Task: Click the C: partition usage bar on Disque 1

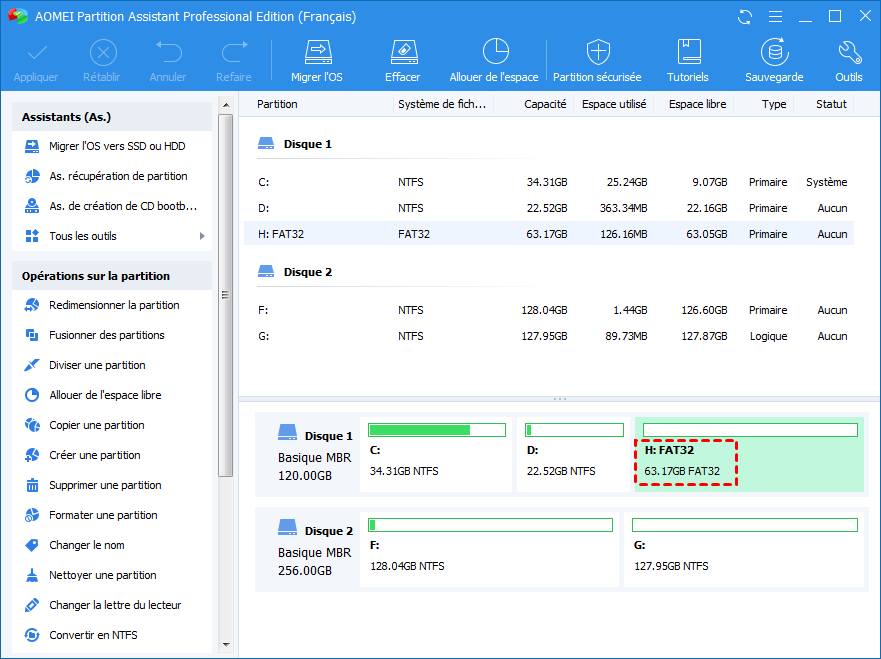Action: coord(436,431)
